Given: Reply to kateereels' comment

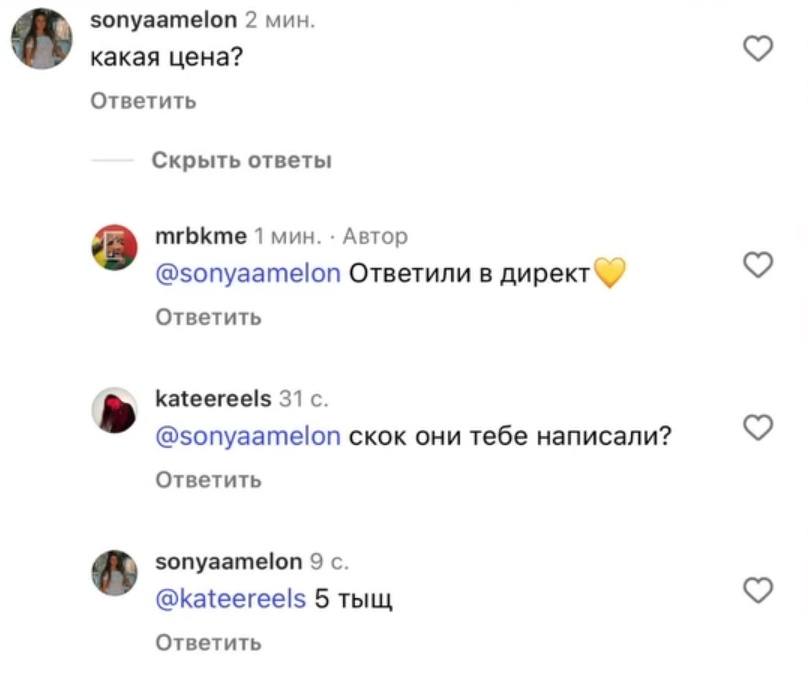Looking at the screenshot, I should (208, 479).
